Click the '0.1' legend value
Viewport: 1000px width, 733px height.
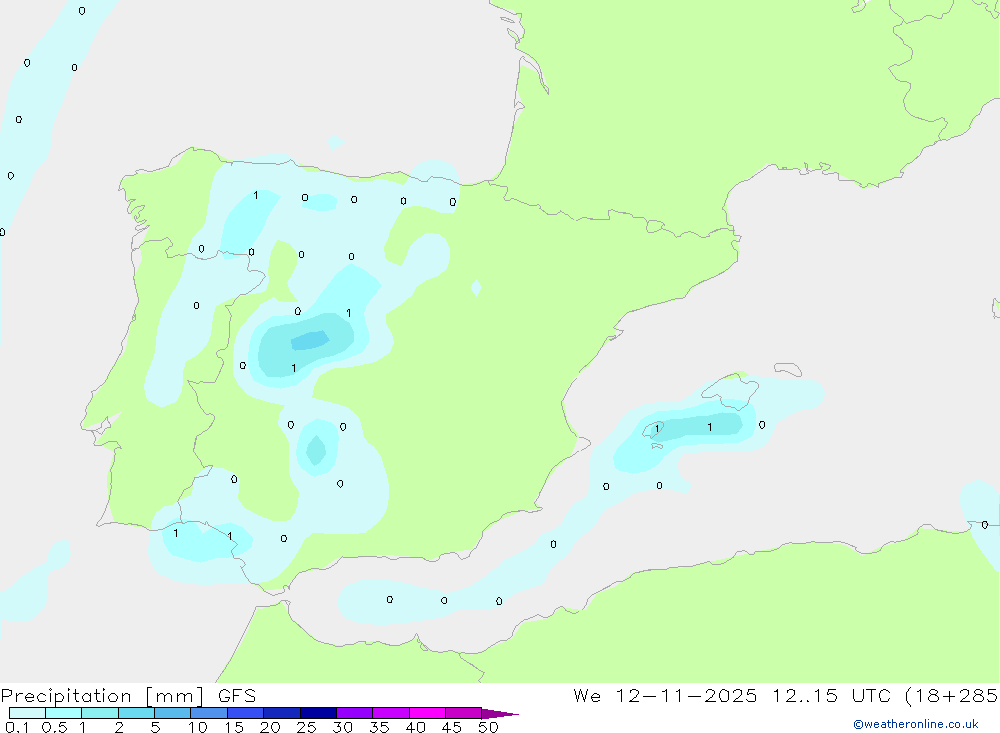click(17, 727)
